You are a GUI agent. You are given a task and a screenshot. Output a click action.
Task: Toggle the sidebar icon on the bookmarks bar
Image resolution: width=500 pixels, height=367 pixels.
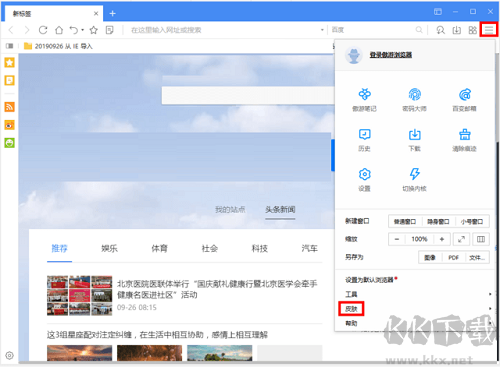10,46
